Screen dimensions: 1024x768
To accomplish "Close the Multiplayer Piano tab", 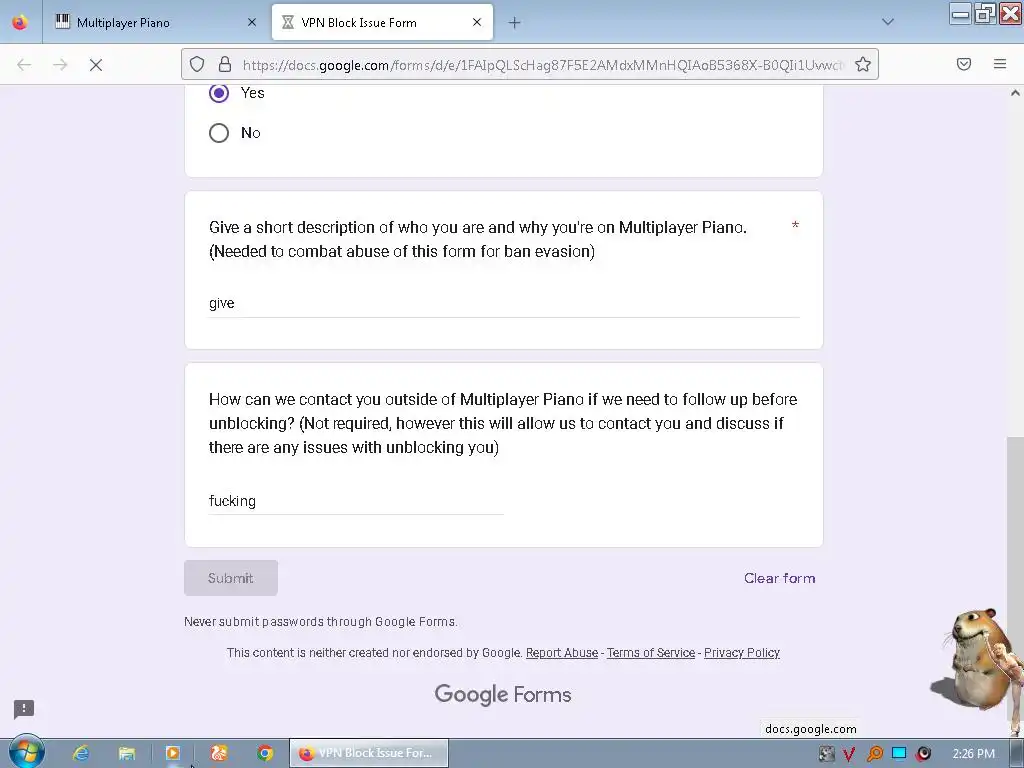I will coord(252,23).
